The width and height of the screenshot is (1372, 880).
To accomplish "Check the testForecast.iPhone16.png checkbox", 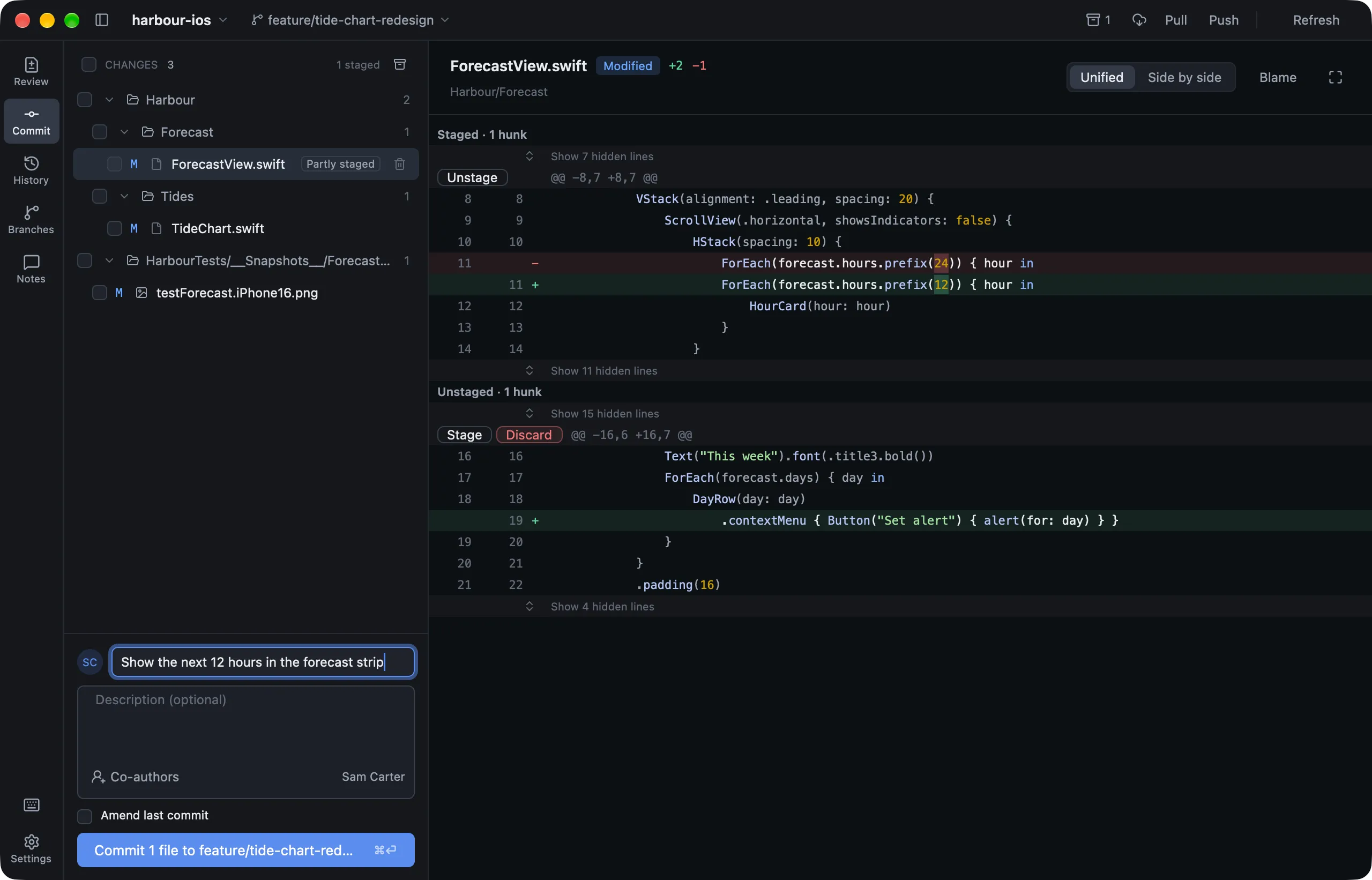I will click(100, 293).
